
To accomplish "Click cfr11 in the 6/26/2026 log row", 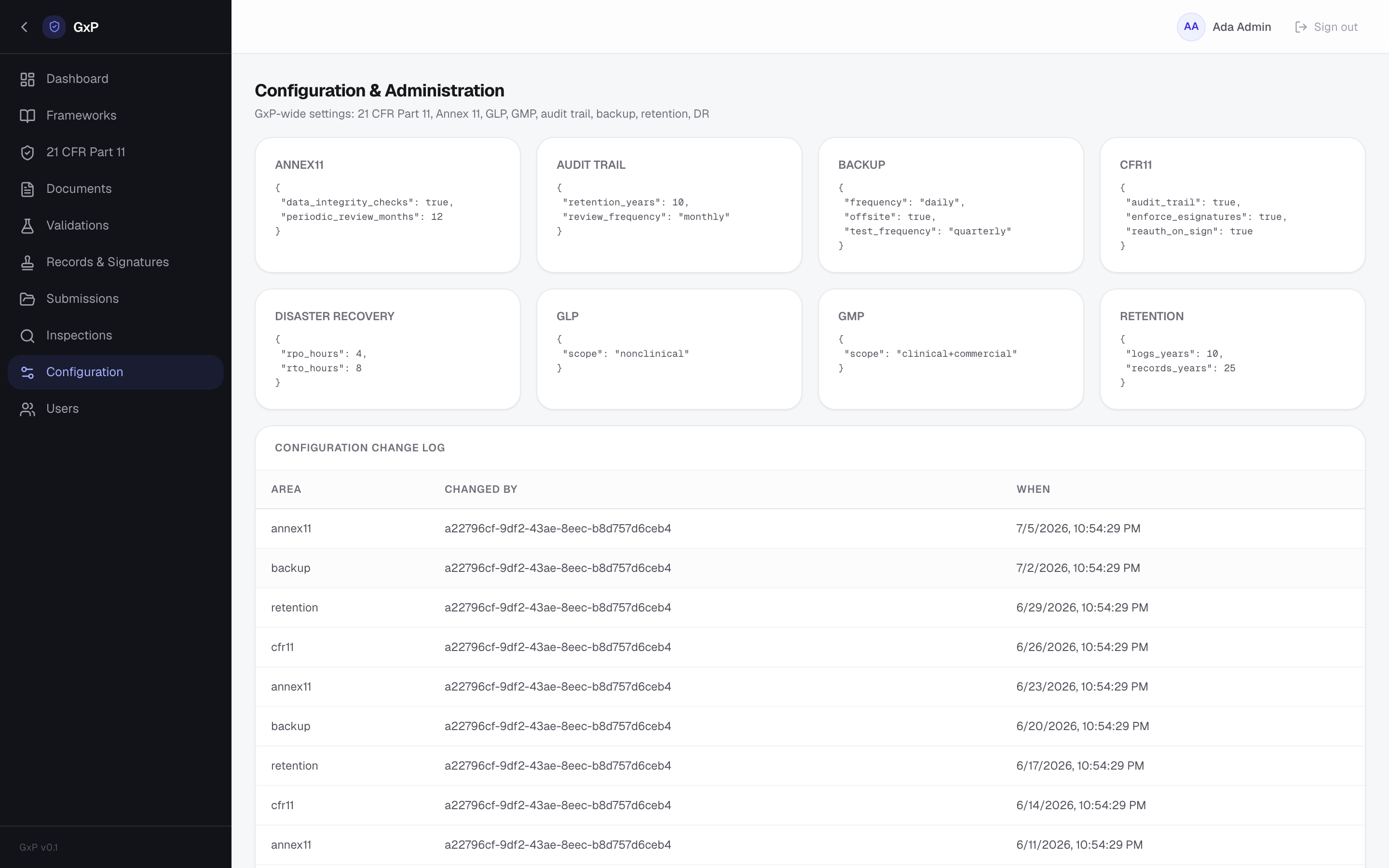I will [282, 648].
